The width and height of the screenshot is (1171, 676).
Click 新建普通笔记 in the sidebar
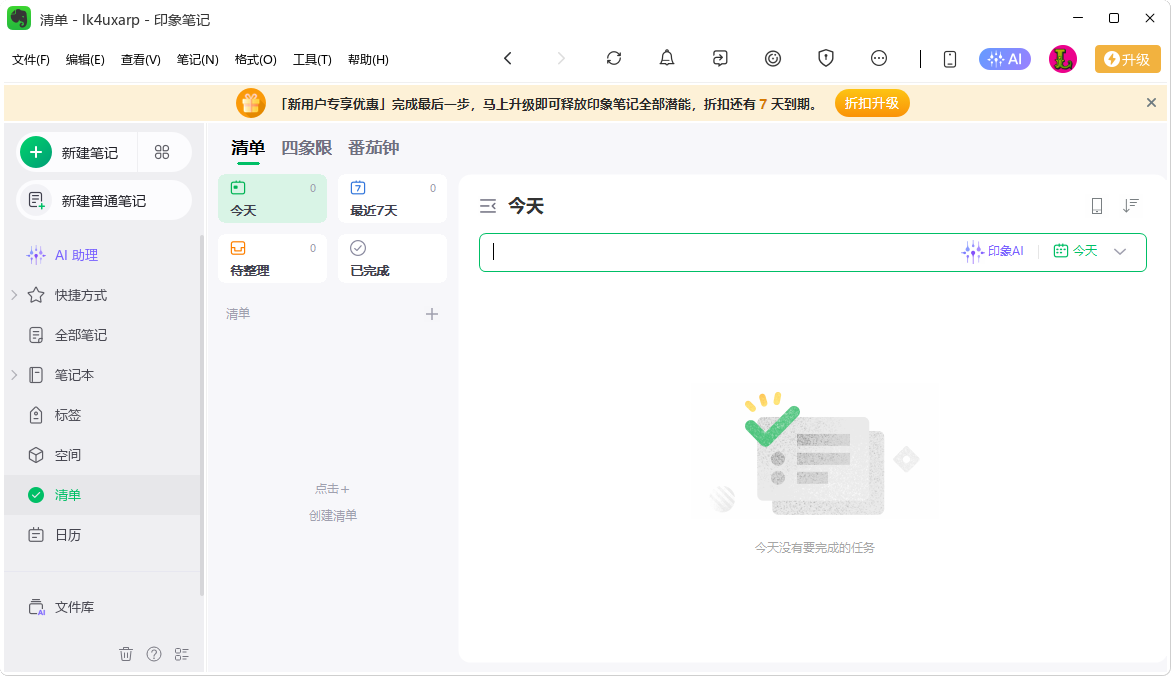pyautogui.click(x=103, y=200)
